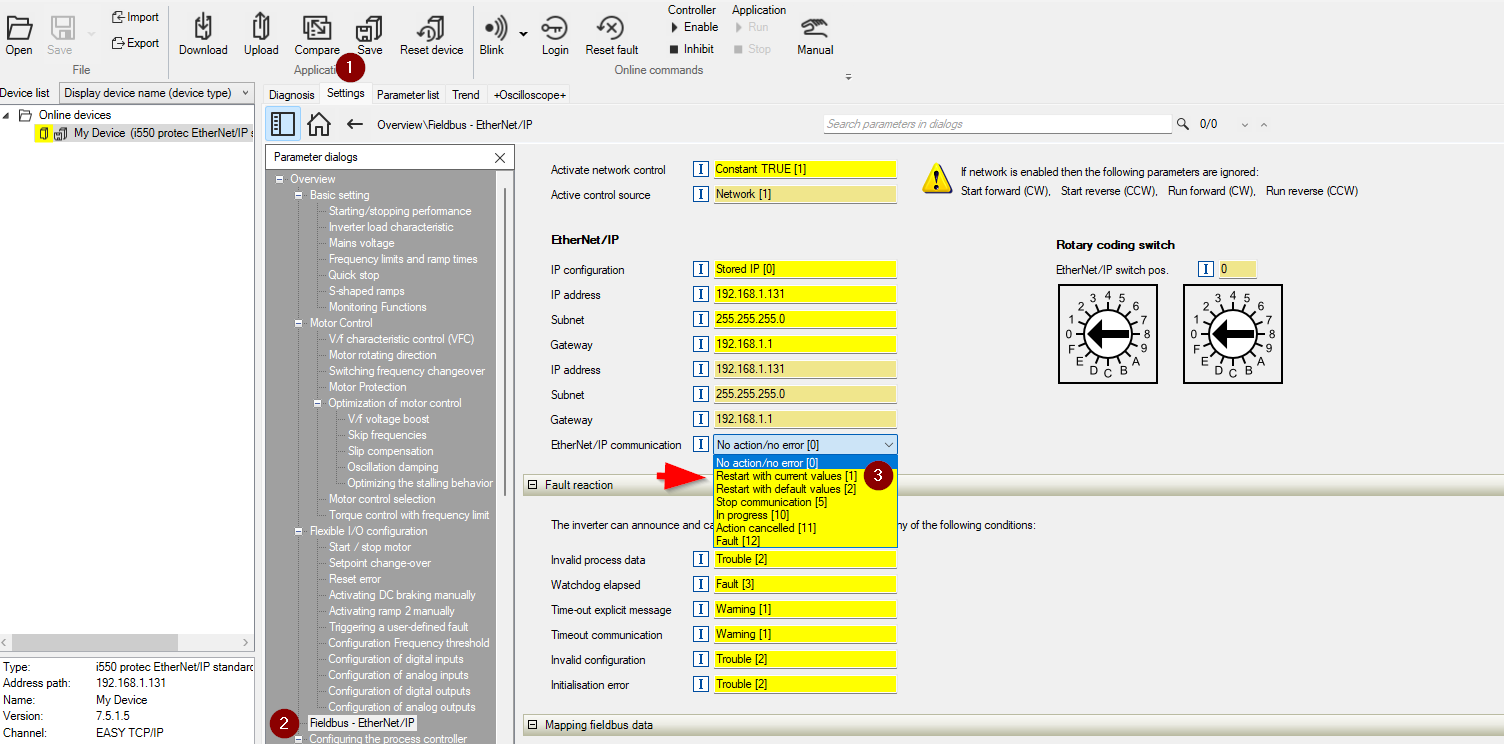
Task: Collapse the Flexible I/O configuration node
Action: pos(298,531)
